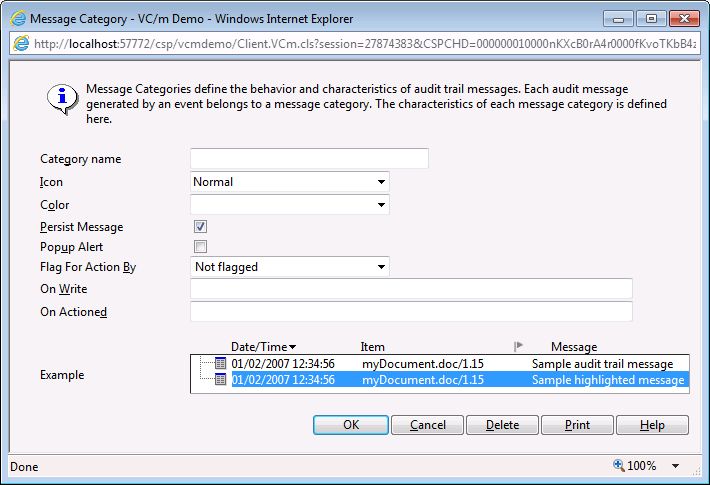
Task: Open the zoom level dropdown arrow
Action: tap(676, 466)
